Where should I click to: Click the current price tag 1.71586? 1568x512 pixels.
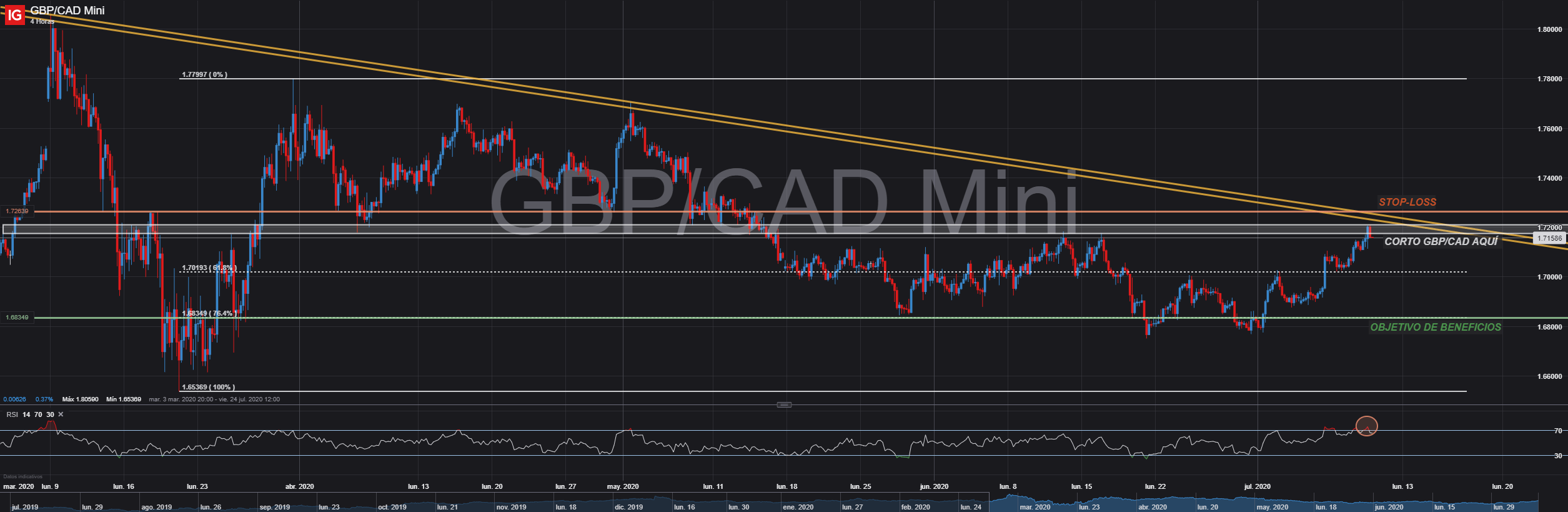click(1550, 238)
